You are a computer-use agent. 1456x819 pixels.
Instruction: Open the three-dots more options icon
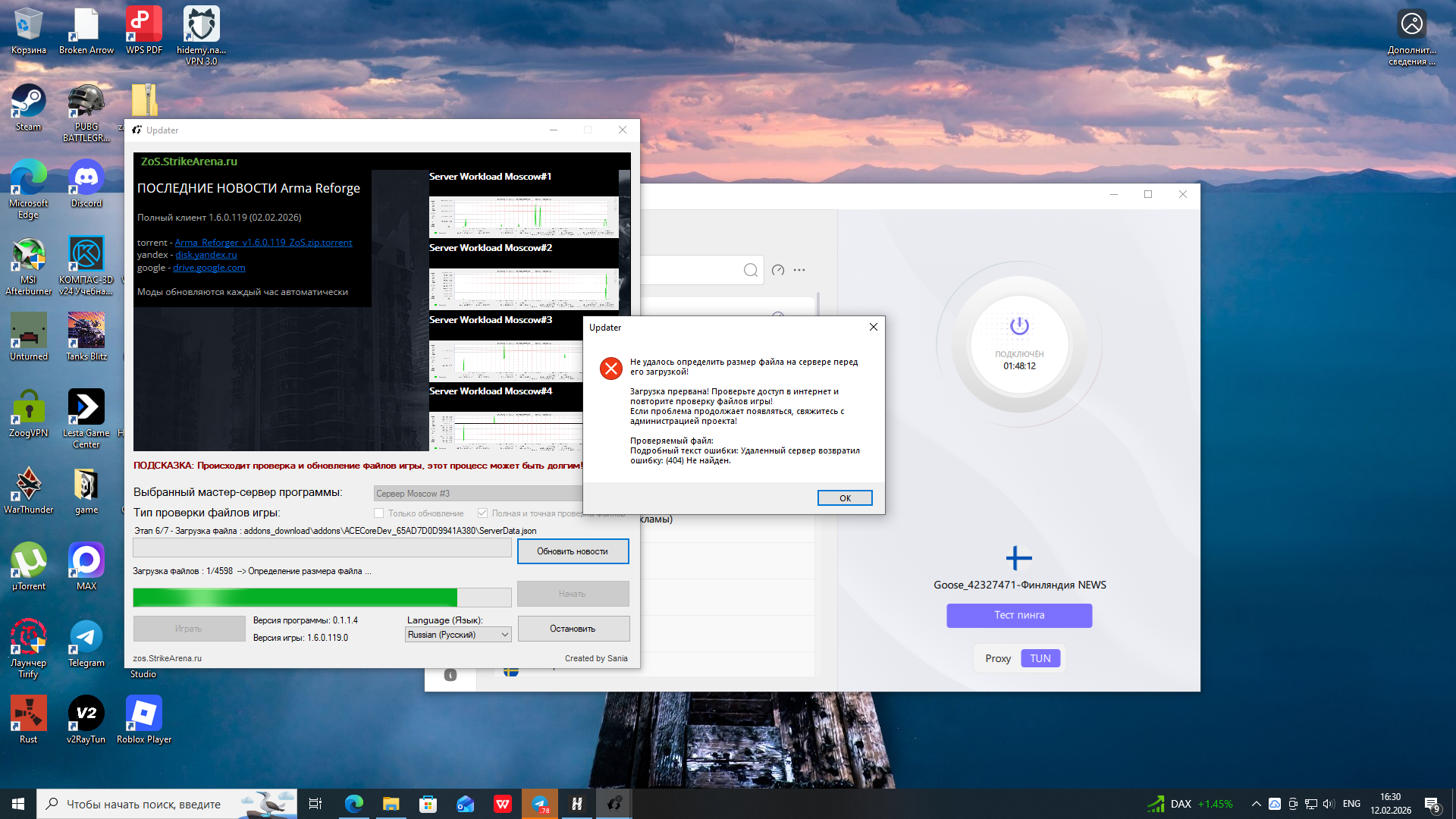(x=799, y=271)
